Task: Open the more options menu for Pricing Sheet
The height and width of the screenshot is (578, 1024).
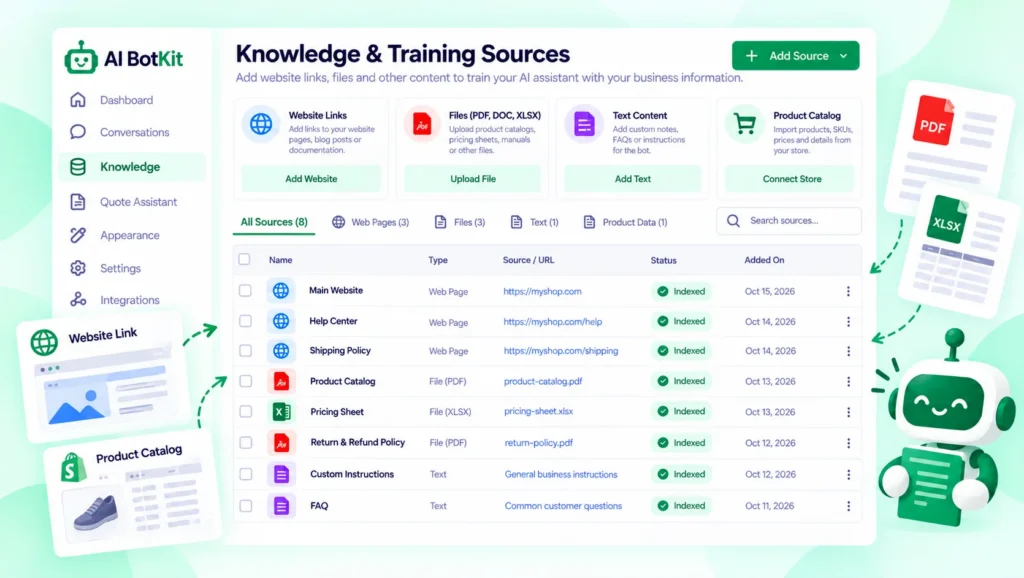Action: 848,412
